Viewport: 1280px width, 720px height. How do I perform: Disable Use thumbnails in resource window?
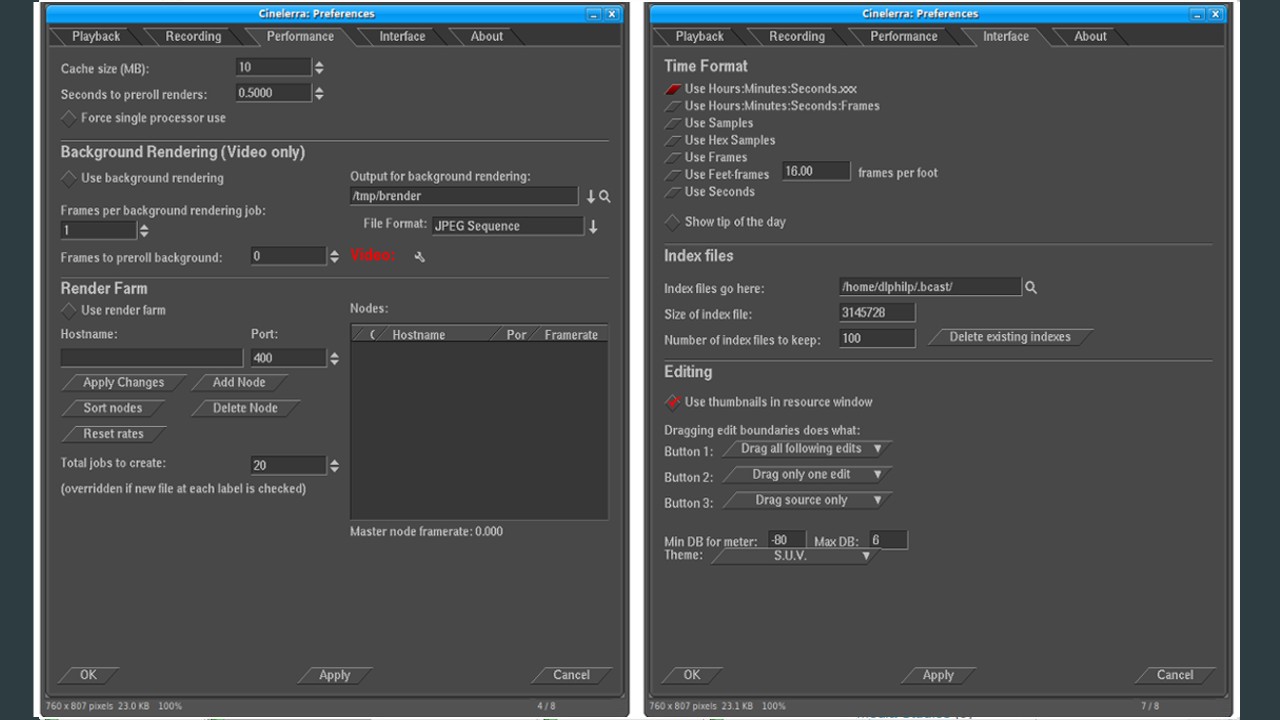pos(673,402)
